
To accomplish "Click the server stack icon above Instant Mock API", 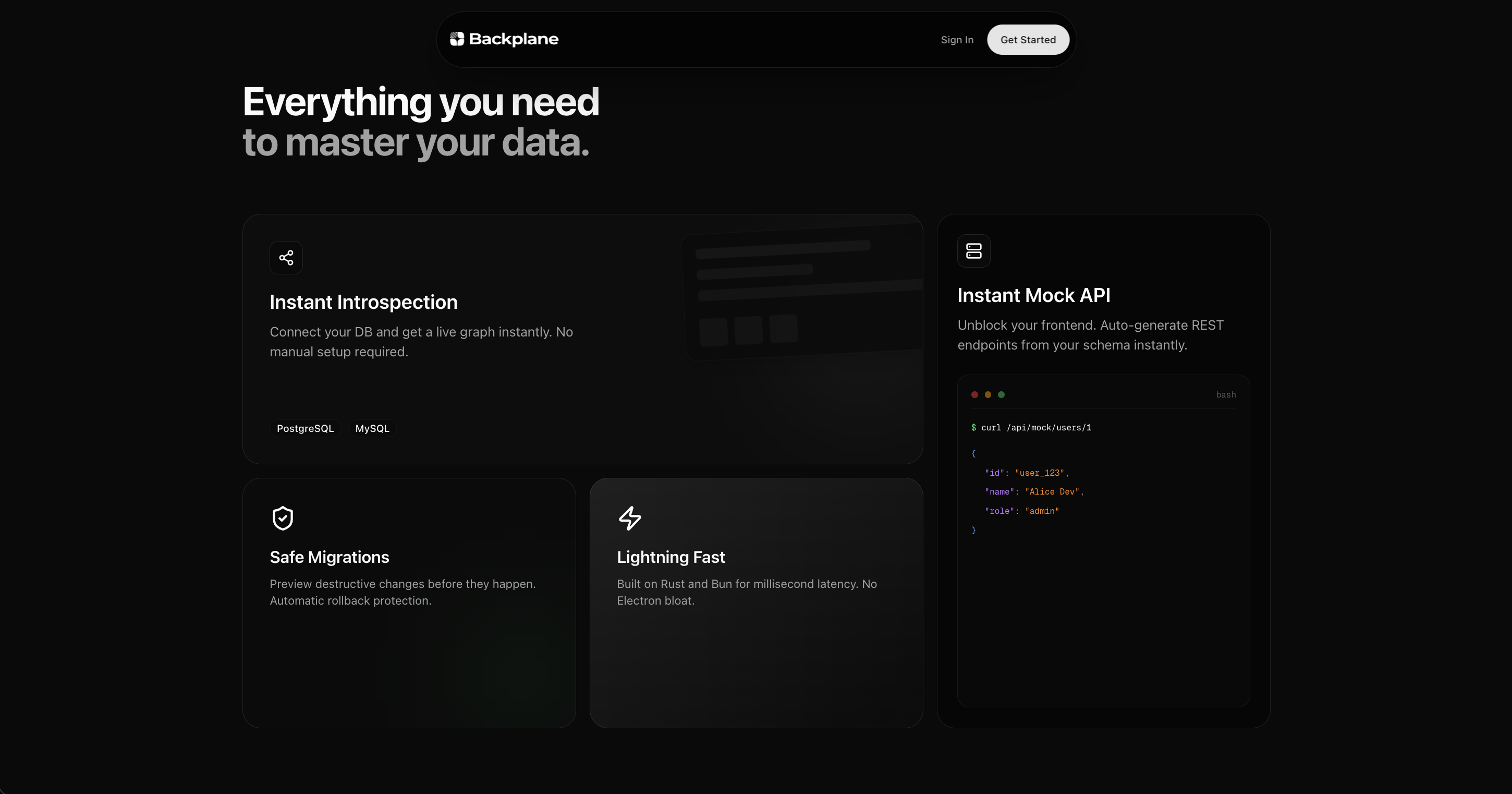I will pos(973,251).
